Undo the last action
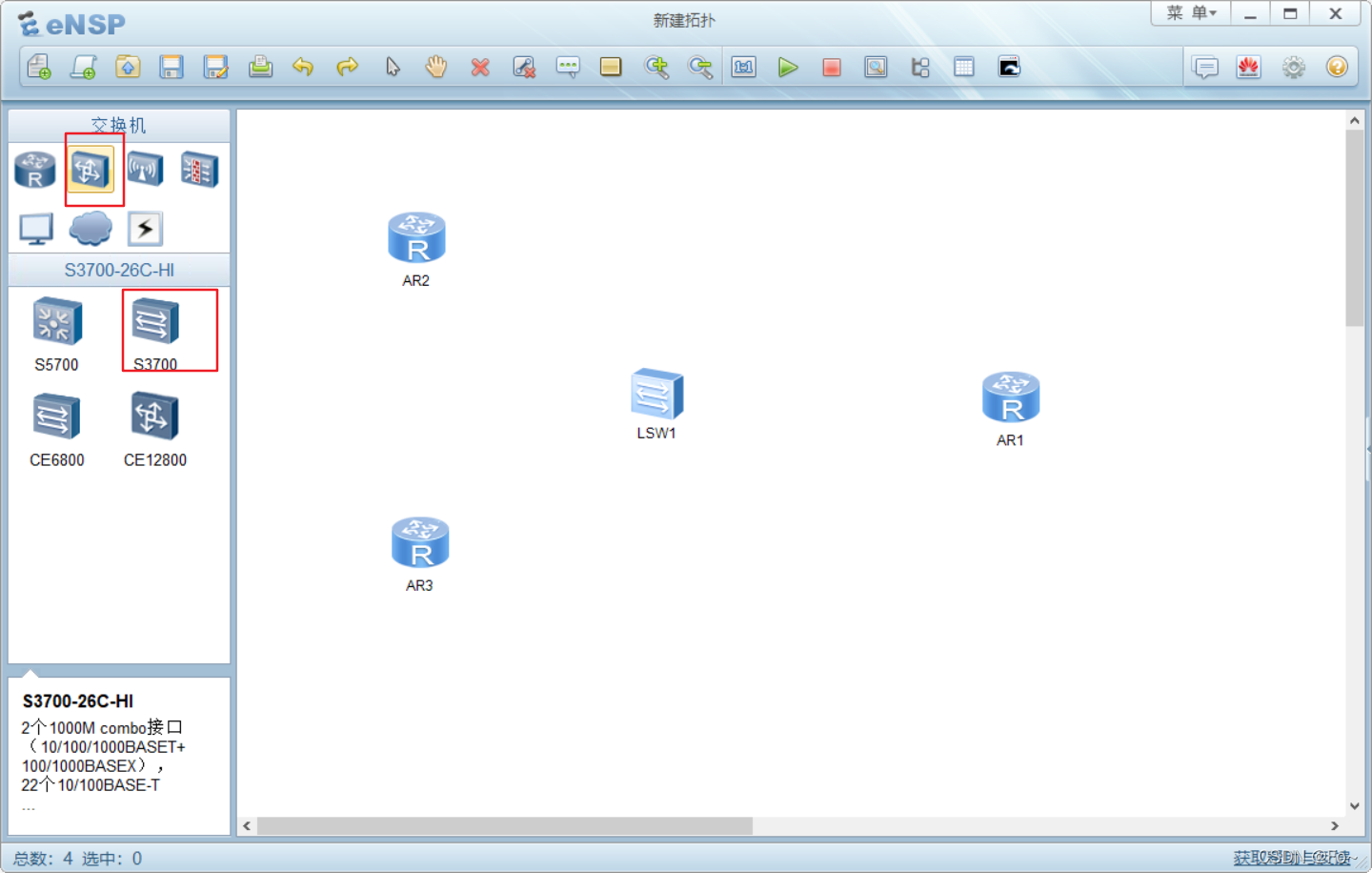Viewport: 1372px width, 873px height. (x=303, y=67)
